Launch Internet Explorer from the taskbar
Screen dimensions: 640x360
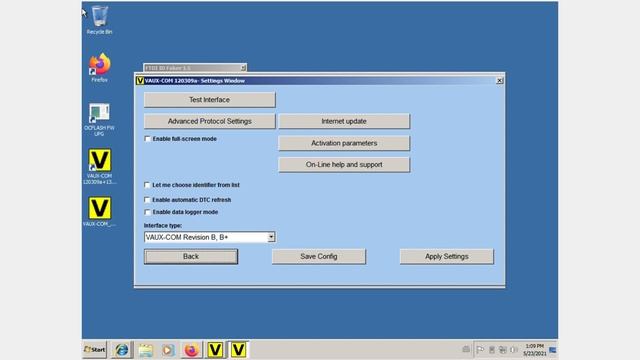click(122, 350)
